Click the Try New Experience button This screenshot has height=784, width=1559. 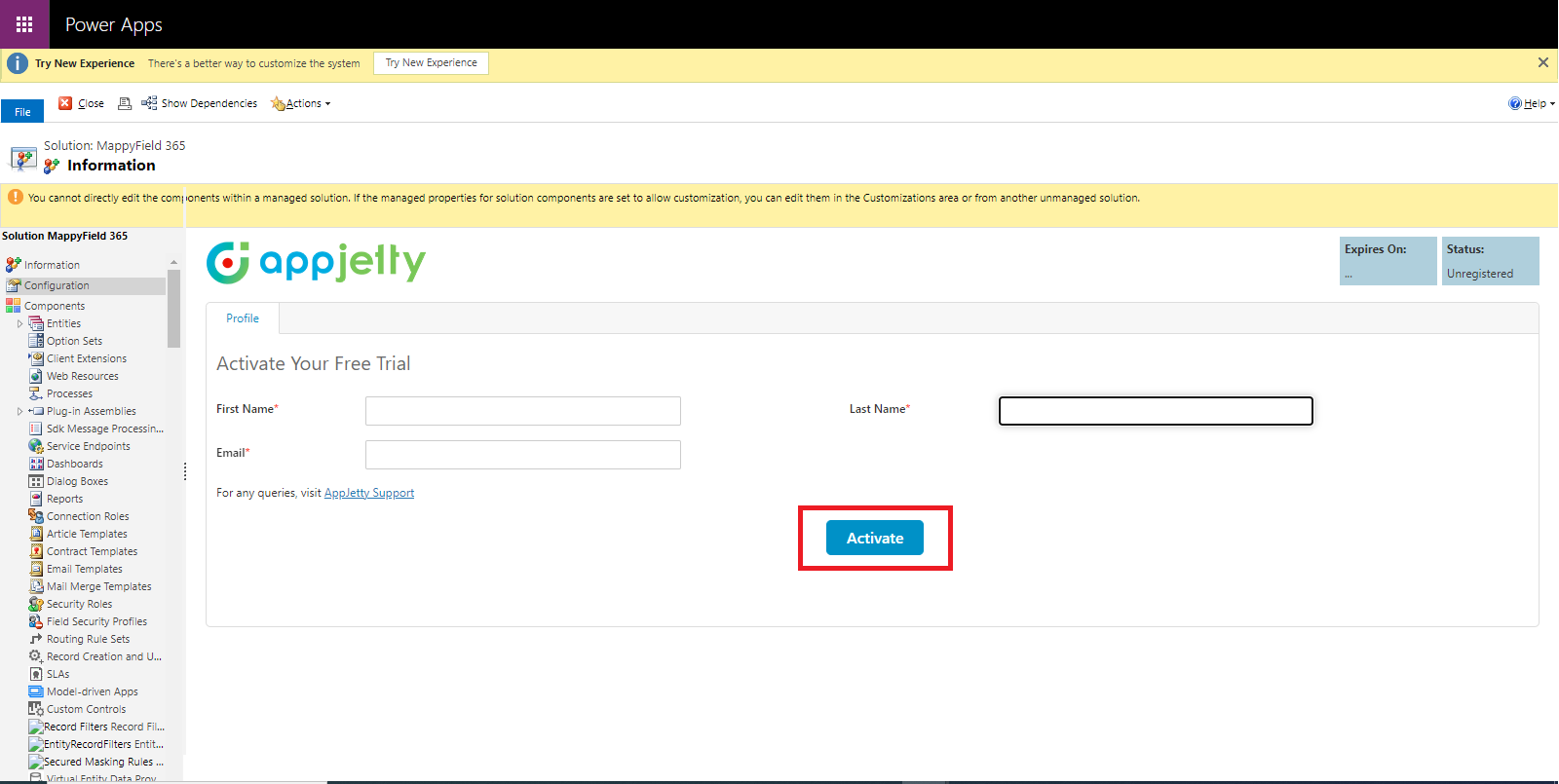(x=431, y=63)
